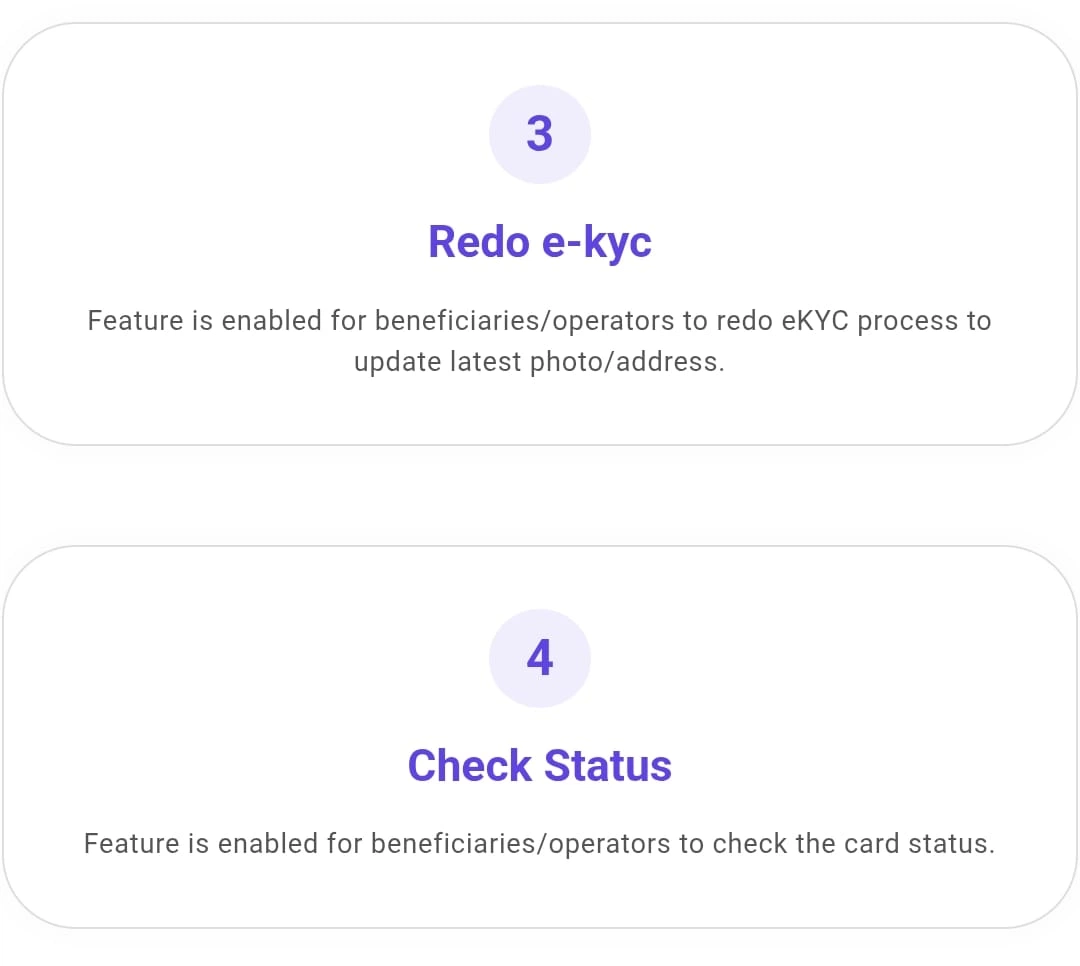Click the word "Check" in purple heading

470,766
